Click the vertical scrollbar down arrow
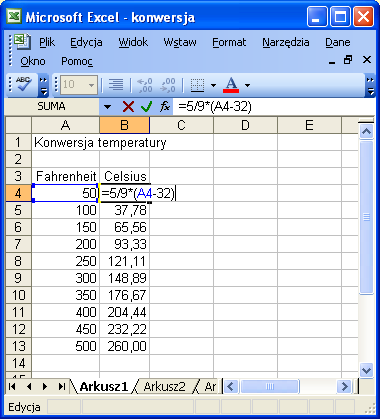Screen dimensions: 380x419 pos(366,370)
